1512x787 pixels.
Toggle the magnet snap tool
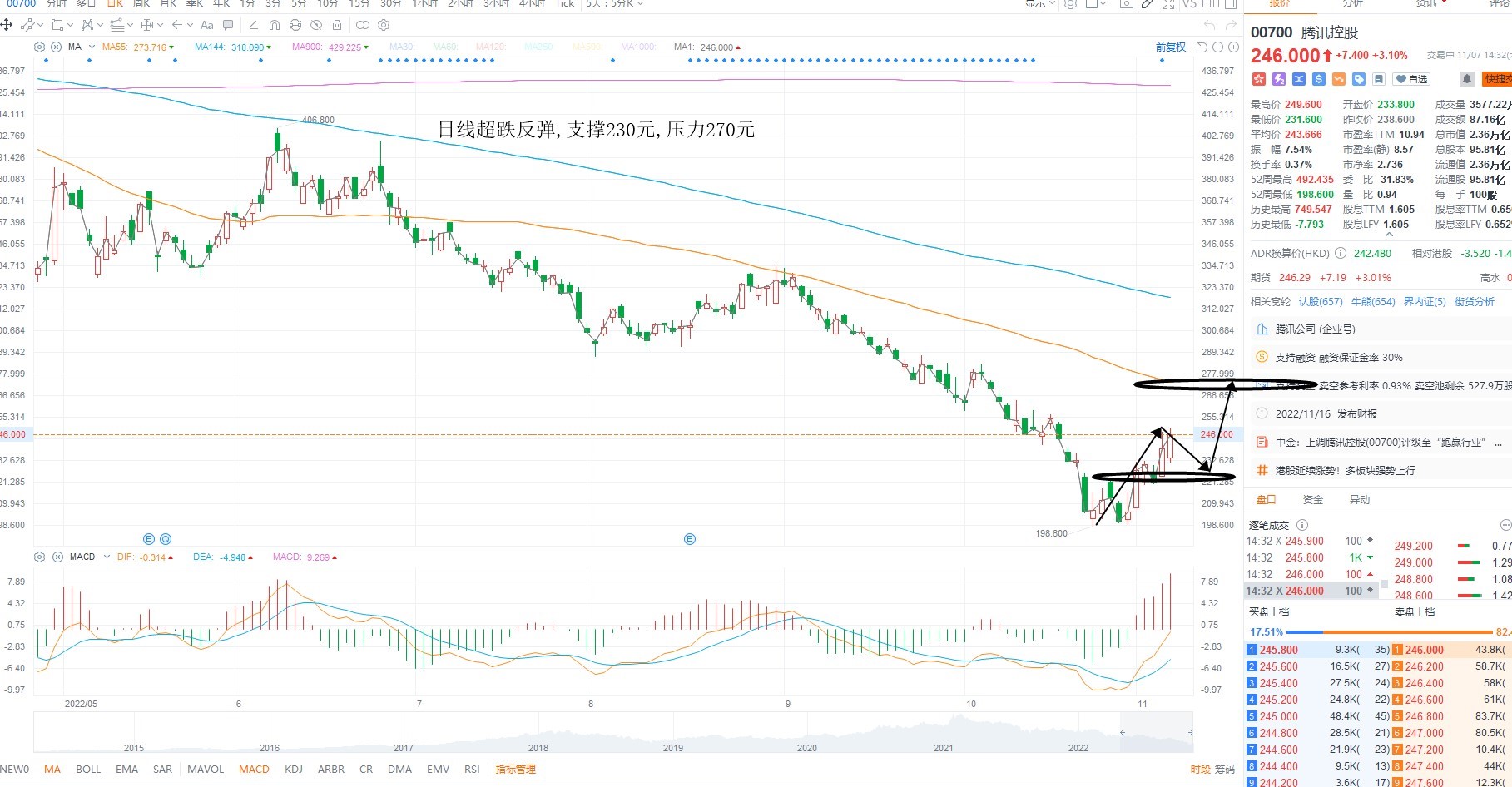click(x=275, y=25)
